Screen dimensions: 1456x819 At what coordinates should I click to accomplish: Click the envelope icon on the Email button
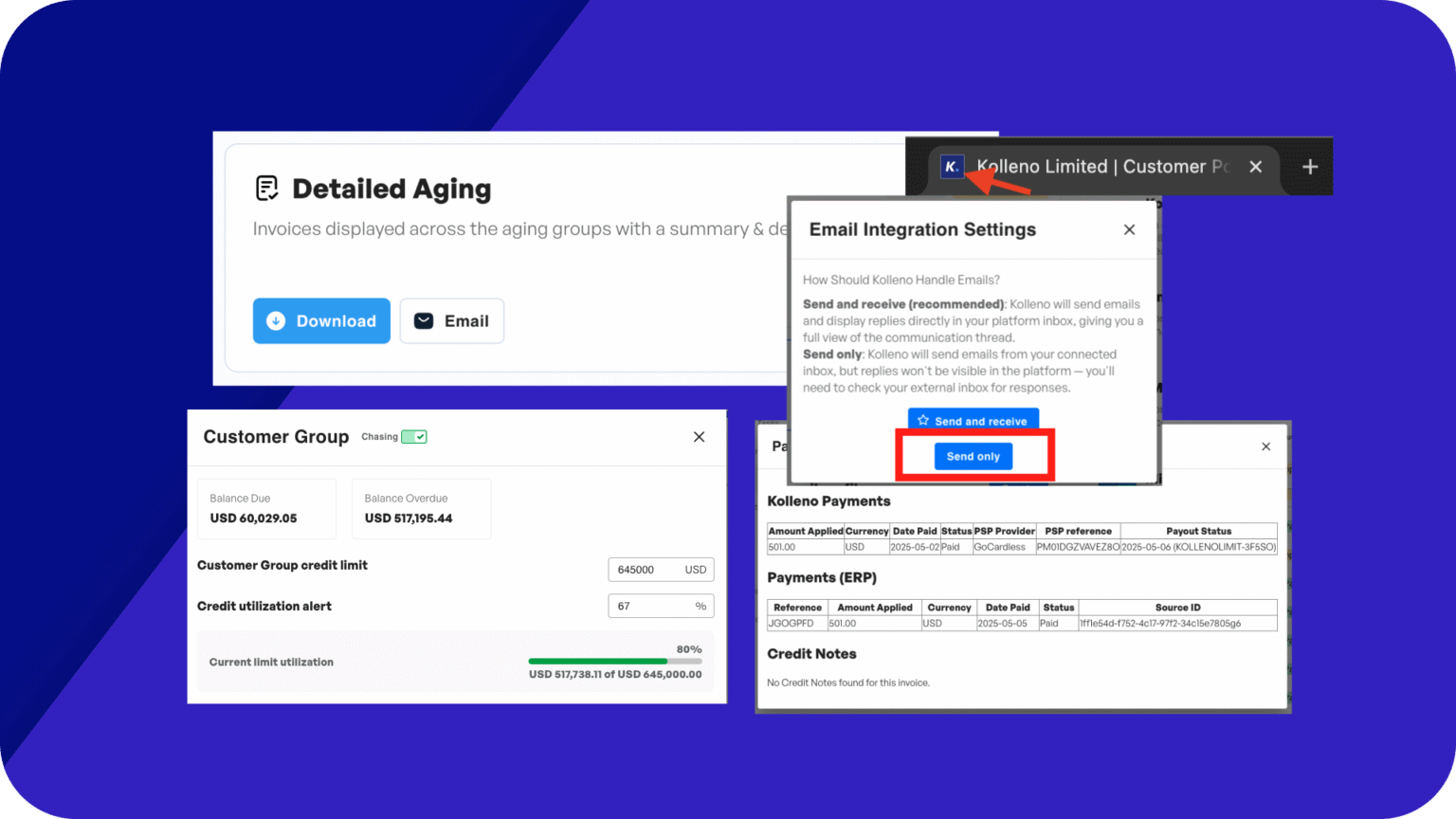(x=424, y=320)
